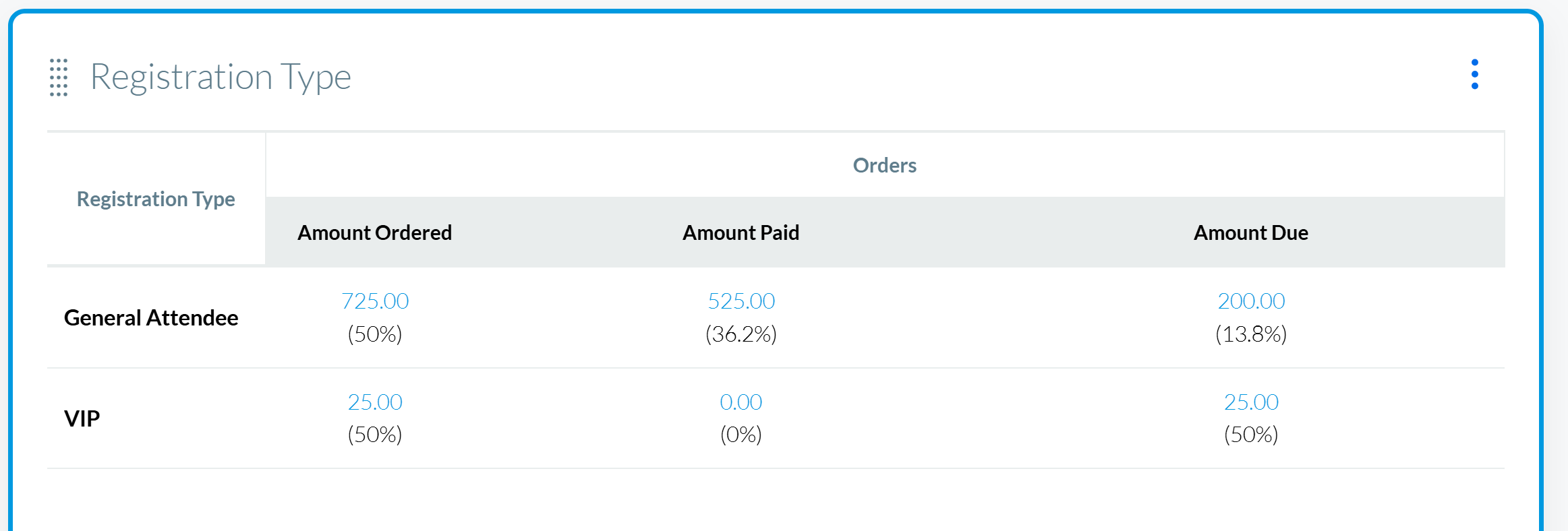Screen dimensions: 1568x531
Task: Open VIP's 25.00 Amount Due link
Action: point(1251,402)
